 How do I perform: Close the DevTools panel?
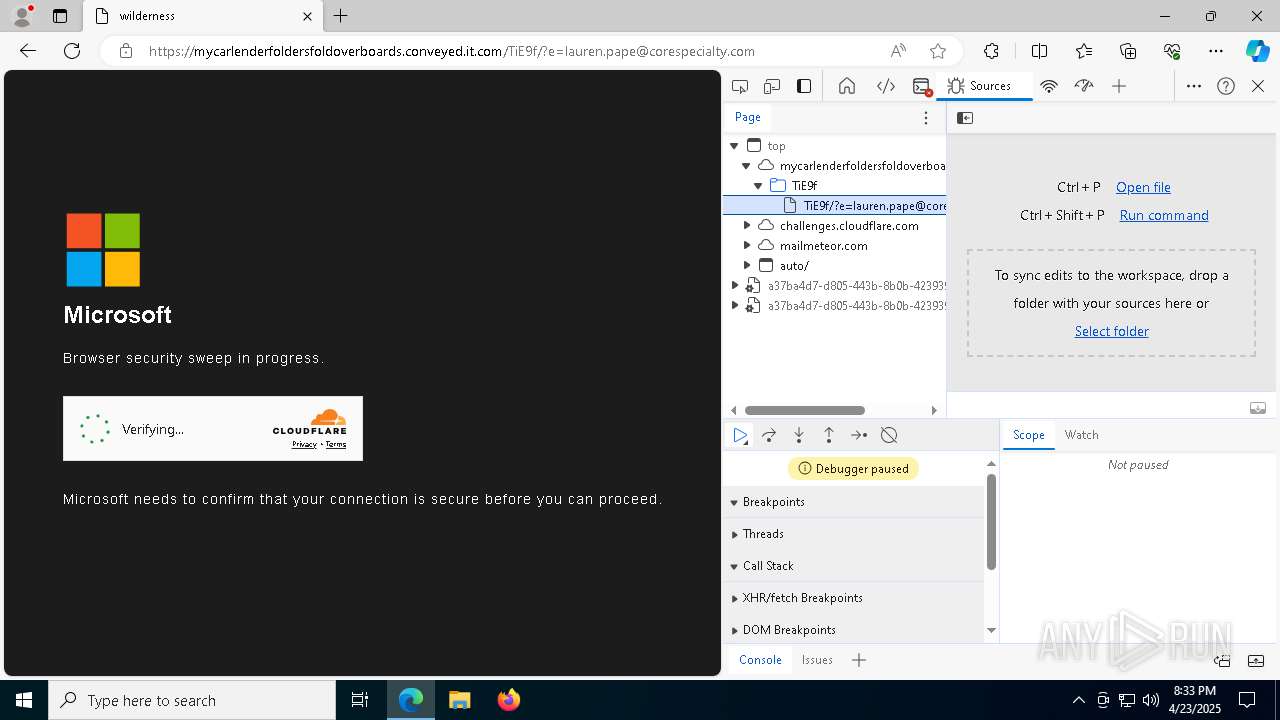click(1258, 86)
